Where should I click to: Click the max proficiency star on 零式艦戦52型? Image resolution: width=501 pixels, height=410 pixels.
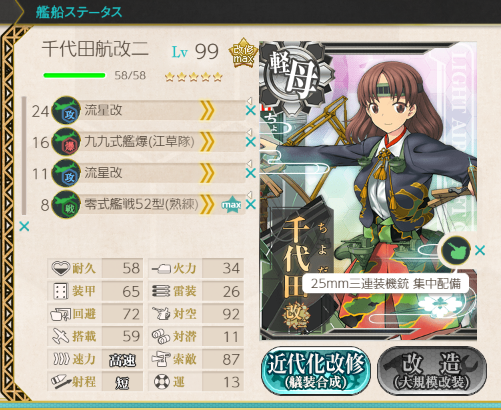click(x=231, y=204)
